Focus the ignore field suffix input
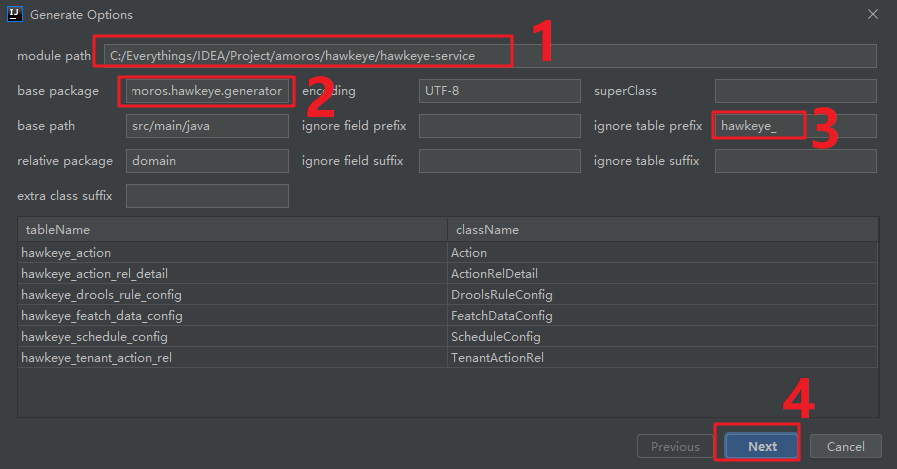The height and width of the screenshot is (469, 897). [x=499, y=161]
